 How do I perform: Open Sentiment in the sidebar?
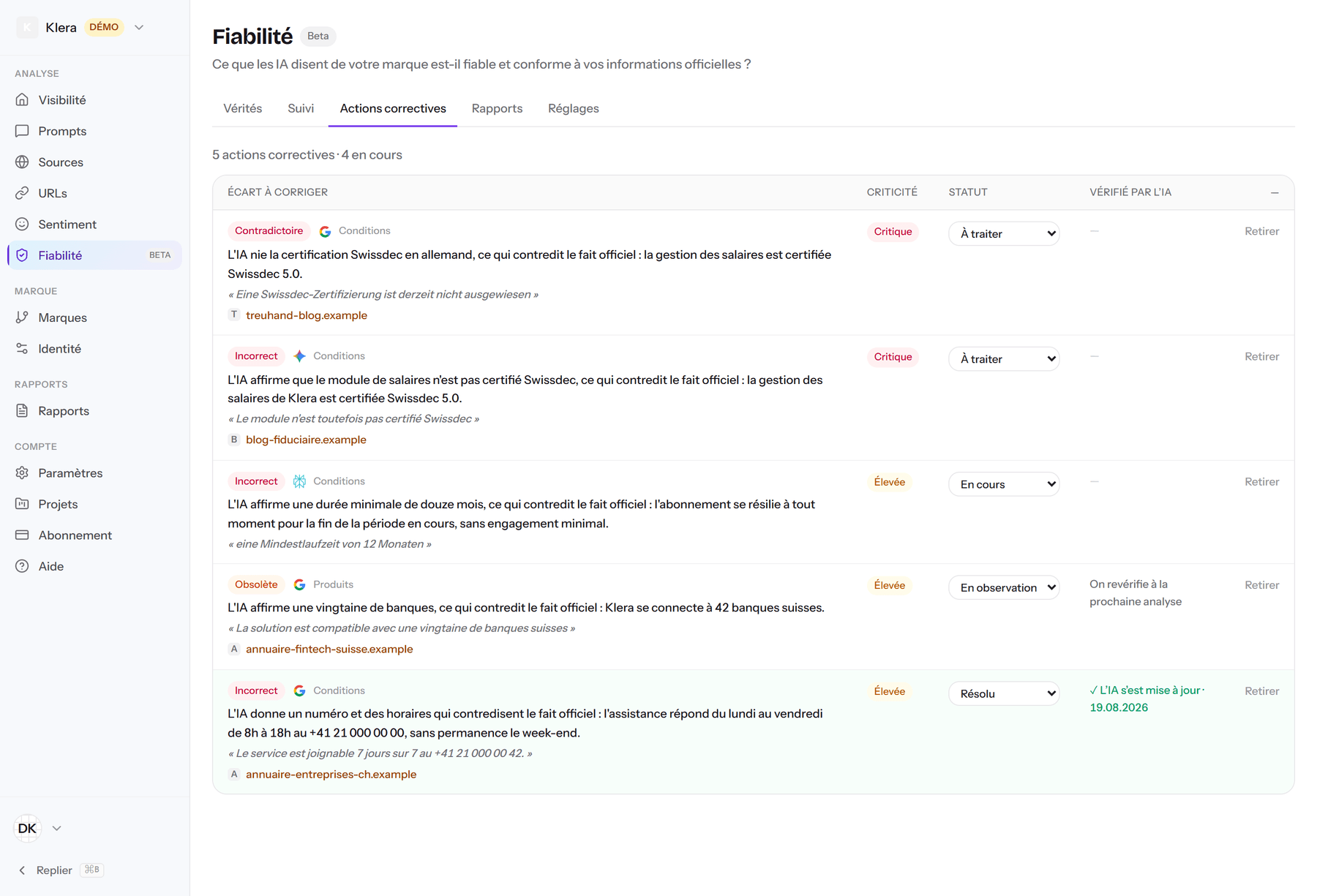pyautogui.click(x=94, y=224)
